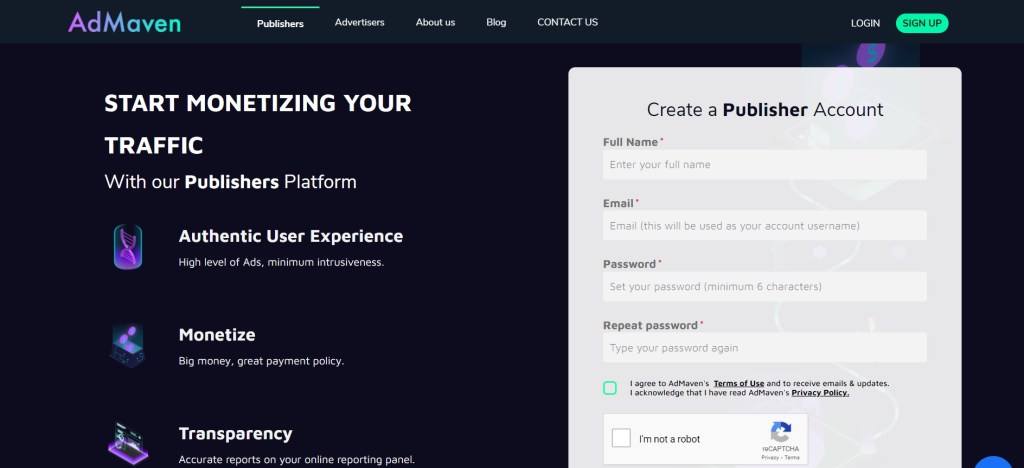Click the Authentic User Experience heading
Viewport: 1024px width, 468px height.
291,236
